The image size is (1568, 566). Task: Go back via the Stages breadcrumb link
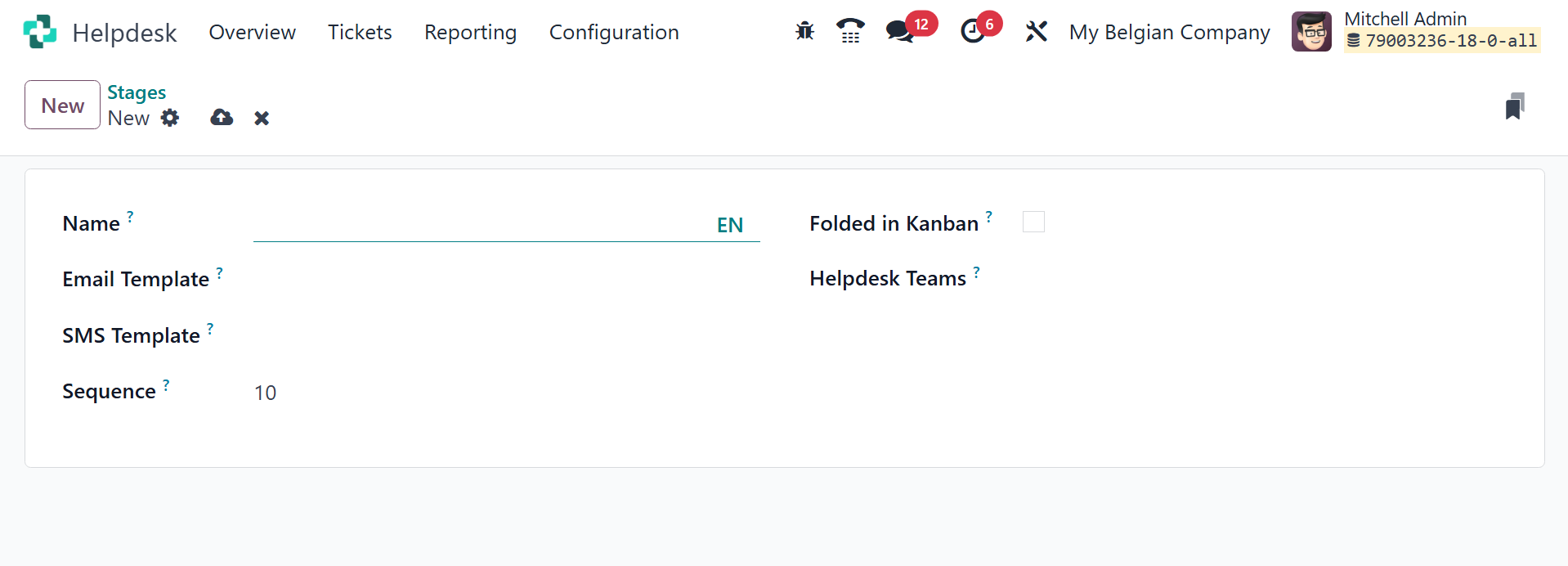[x=137, y=92]
